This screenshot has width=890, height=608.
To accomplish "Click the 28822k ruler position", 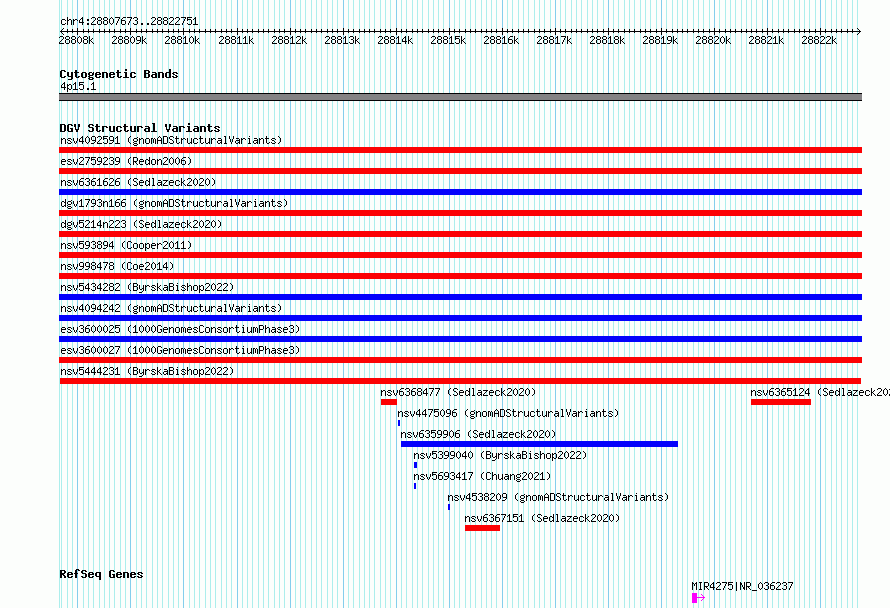I will 819,40.
